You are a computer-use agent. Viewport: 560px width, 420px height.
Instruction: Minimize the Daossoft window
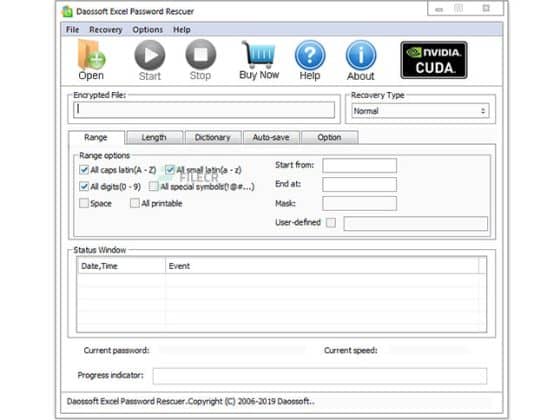pyautogui.click(x=439, y=9)
